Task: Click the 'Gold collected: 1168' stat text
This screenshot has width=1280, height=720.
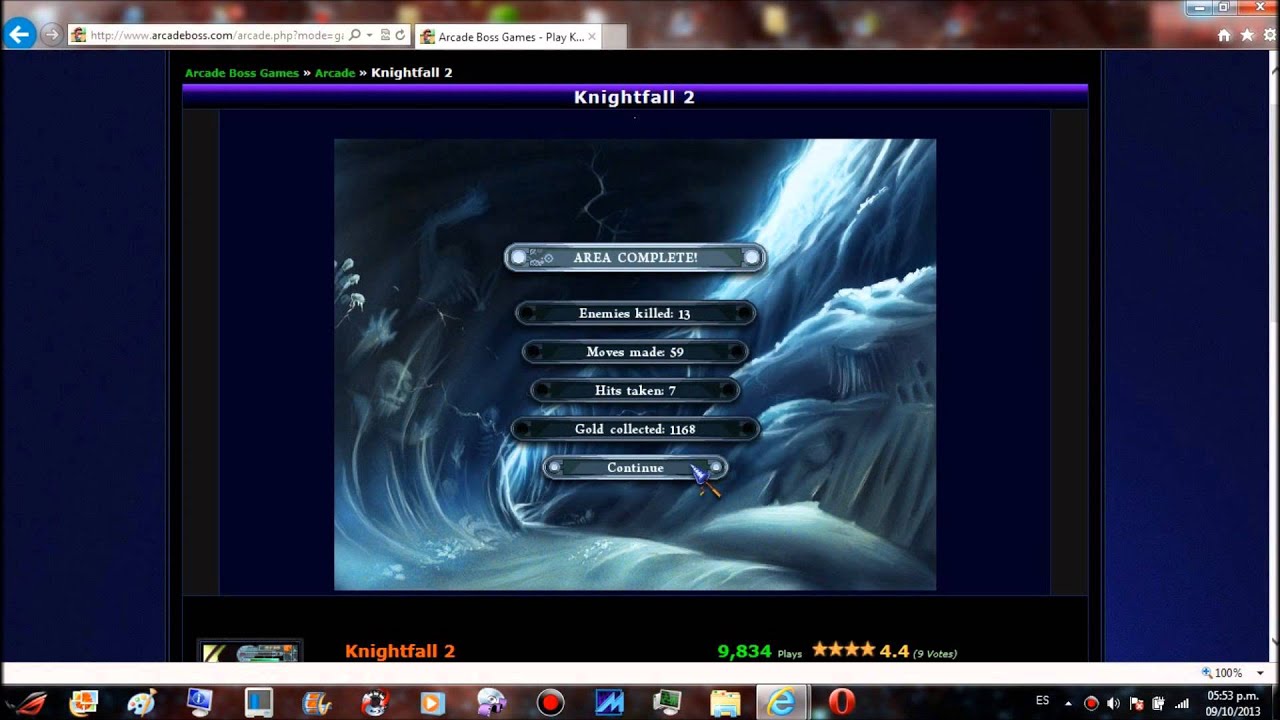Action: click(x=635, y=429)
